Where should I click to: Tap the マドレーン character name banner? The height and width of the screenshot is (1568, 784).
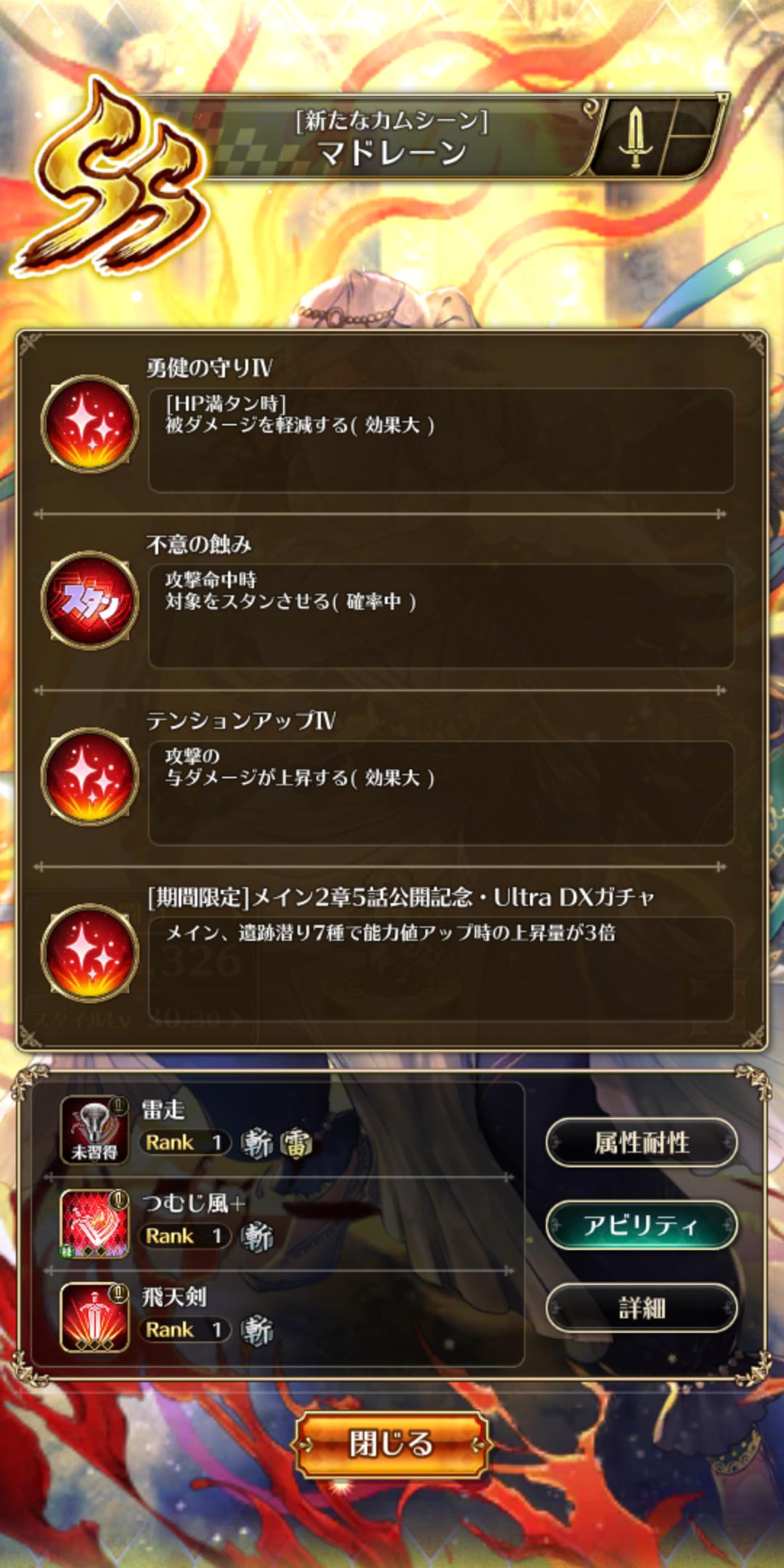(392, 136)
